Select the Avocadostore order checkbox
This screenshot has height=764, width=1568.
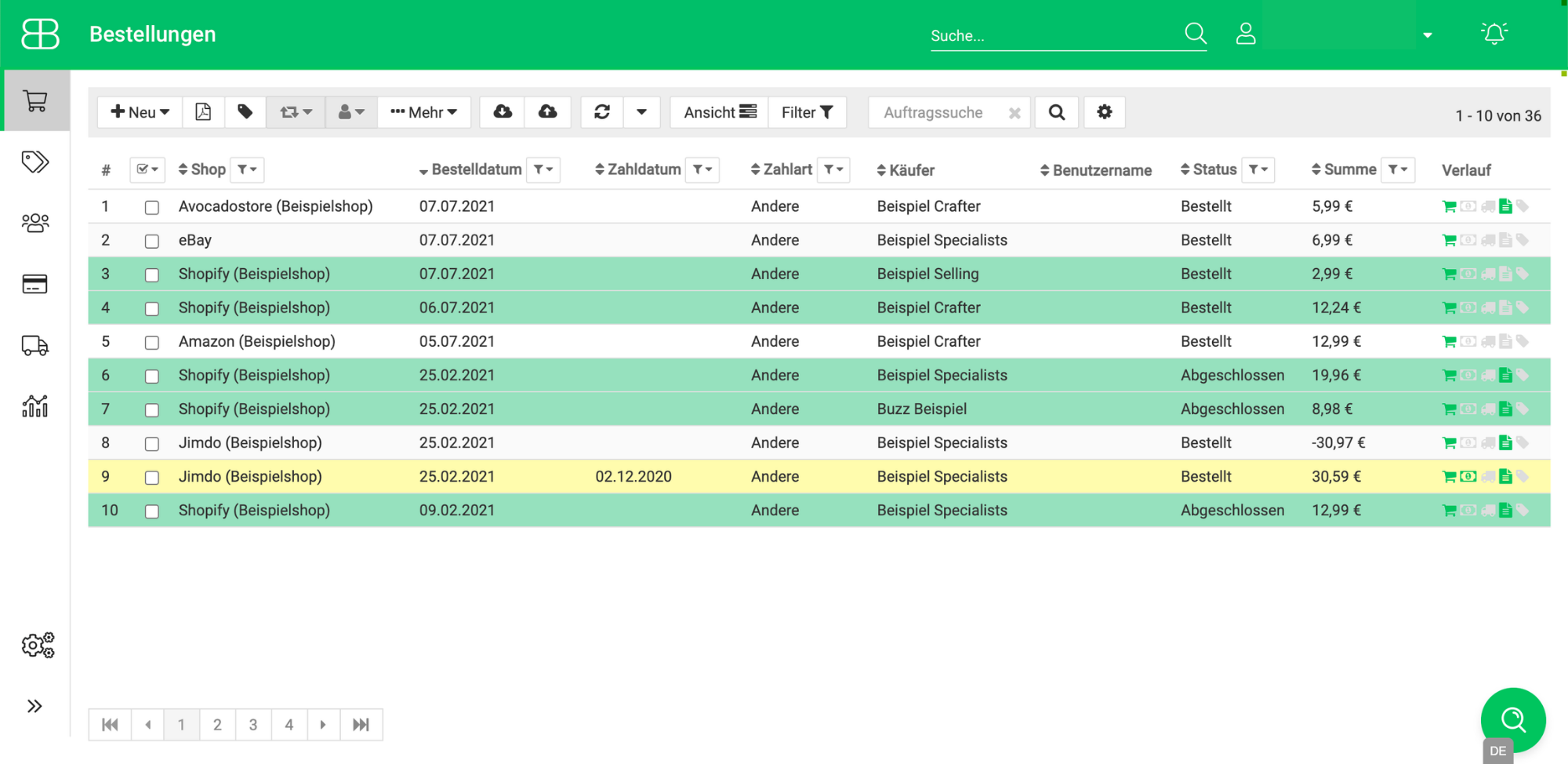pos(152,207)
